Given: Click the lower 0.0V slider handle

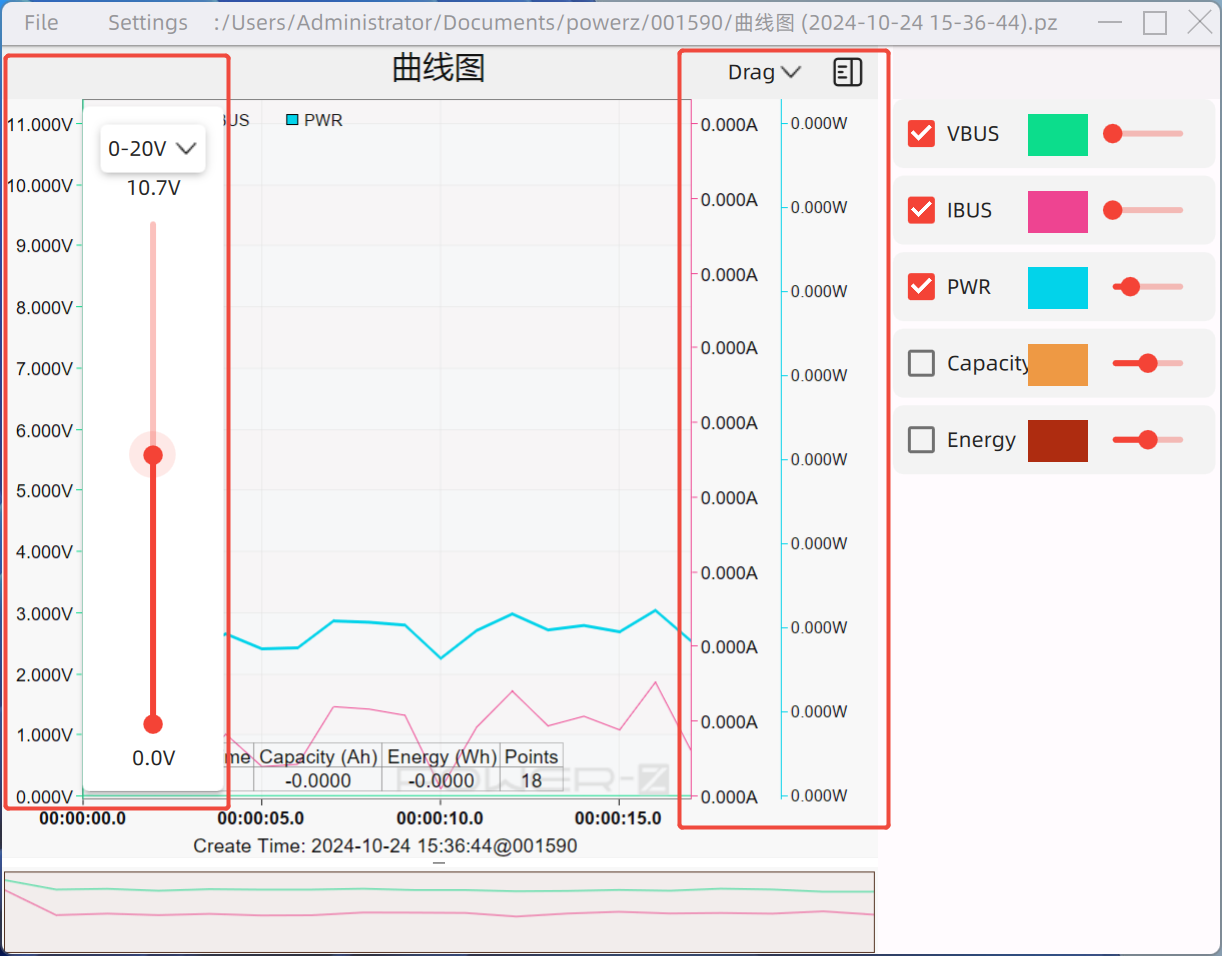Looking at the screenshot, I should [153, 724].
